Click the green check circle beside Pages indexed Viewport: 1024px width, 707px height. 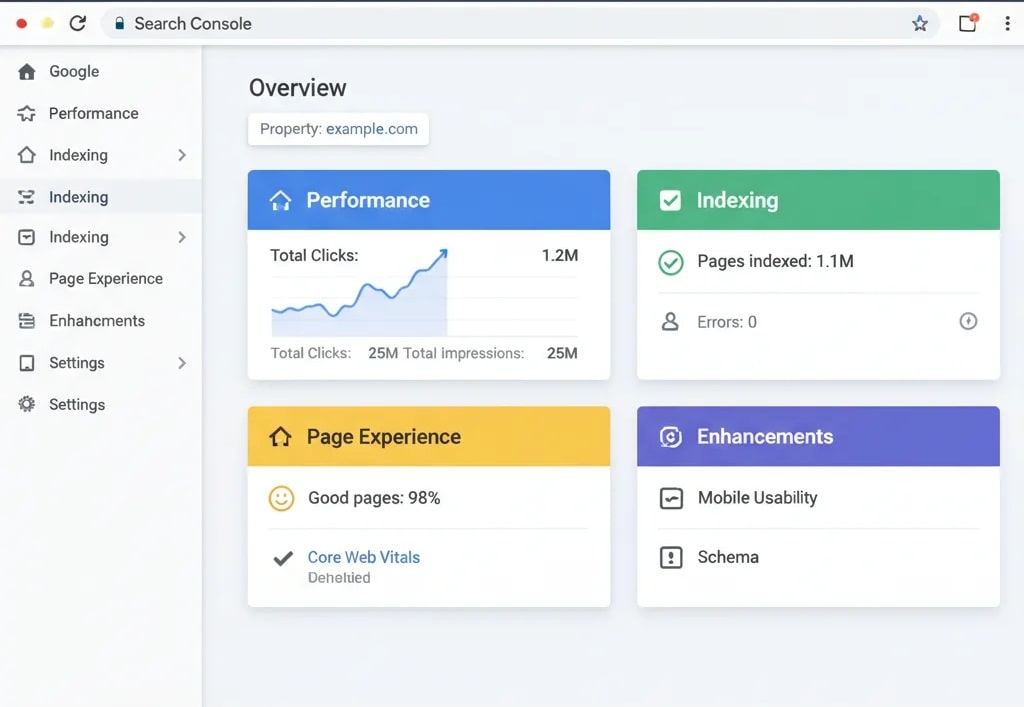point(670,262)
